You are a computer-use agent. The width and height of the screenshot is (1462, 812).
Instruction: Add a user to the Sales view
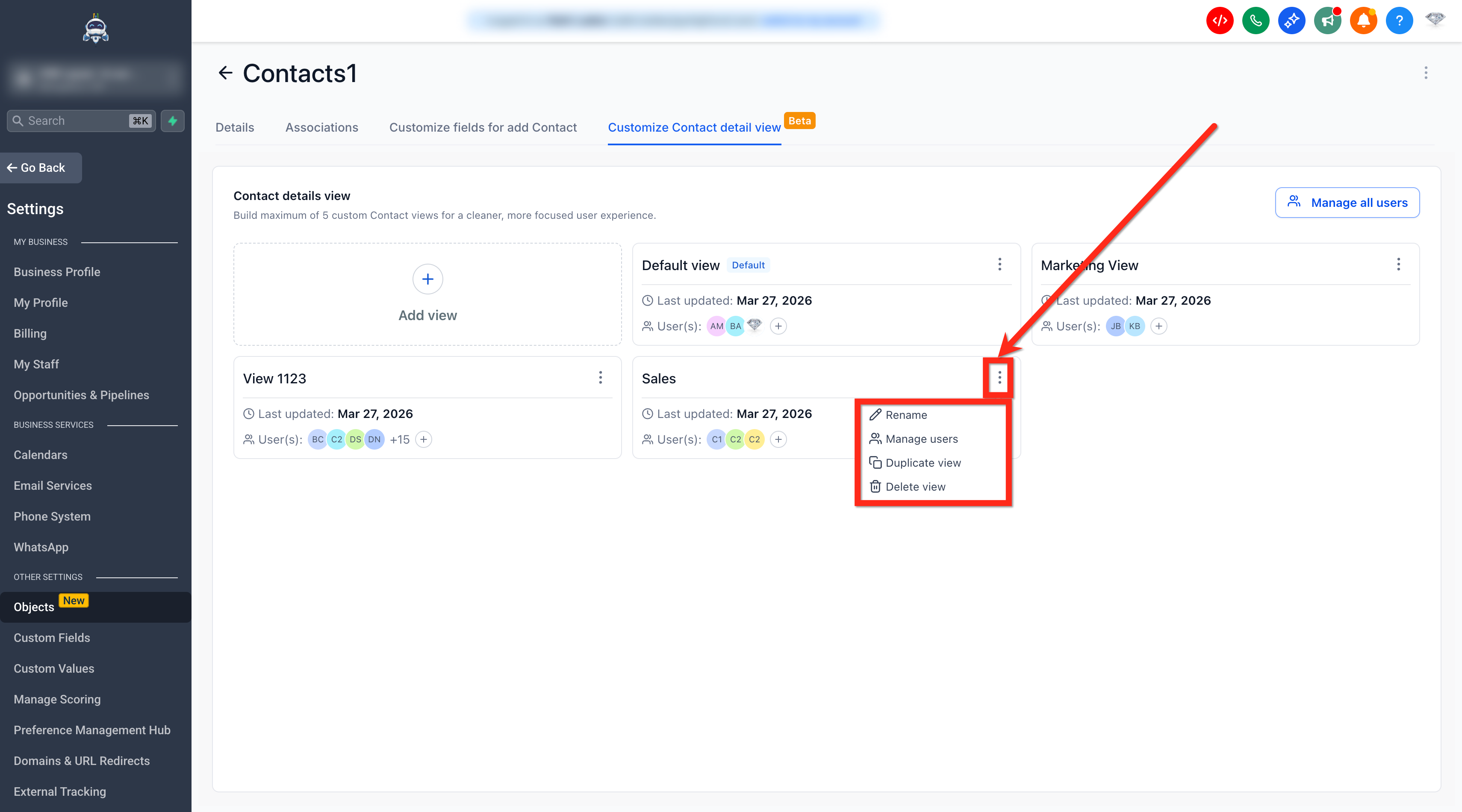[778, 439]
